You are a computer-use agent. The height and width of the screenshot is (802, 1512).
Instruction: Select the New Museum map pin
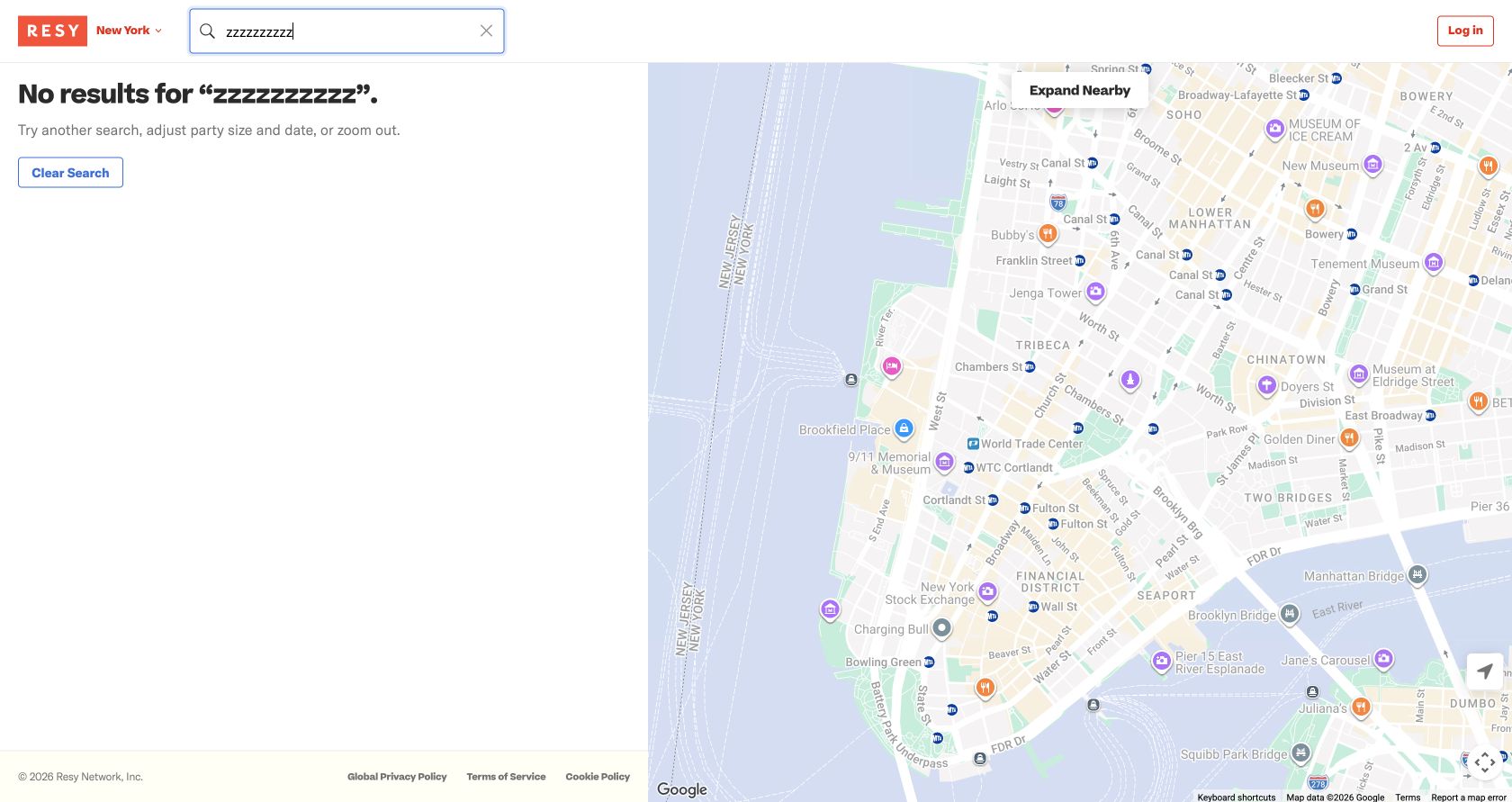1372,165
